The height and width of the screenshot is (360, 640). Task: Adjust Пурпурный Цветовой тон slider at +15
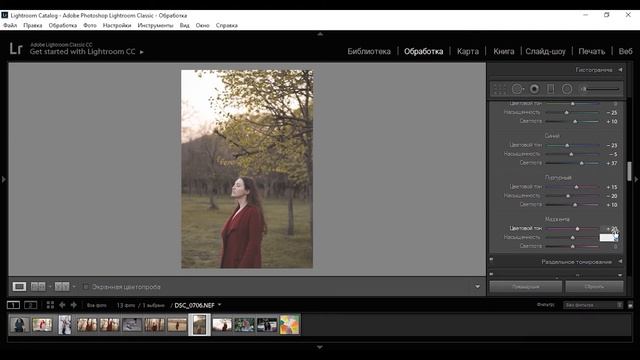click(576, 187)
